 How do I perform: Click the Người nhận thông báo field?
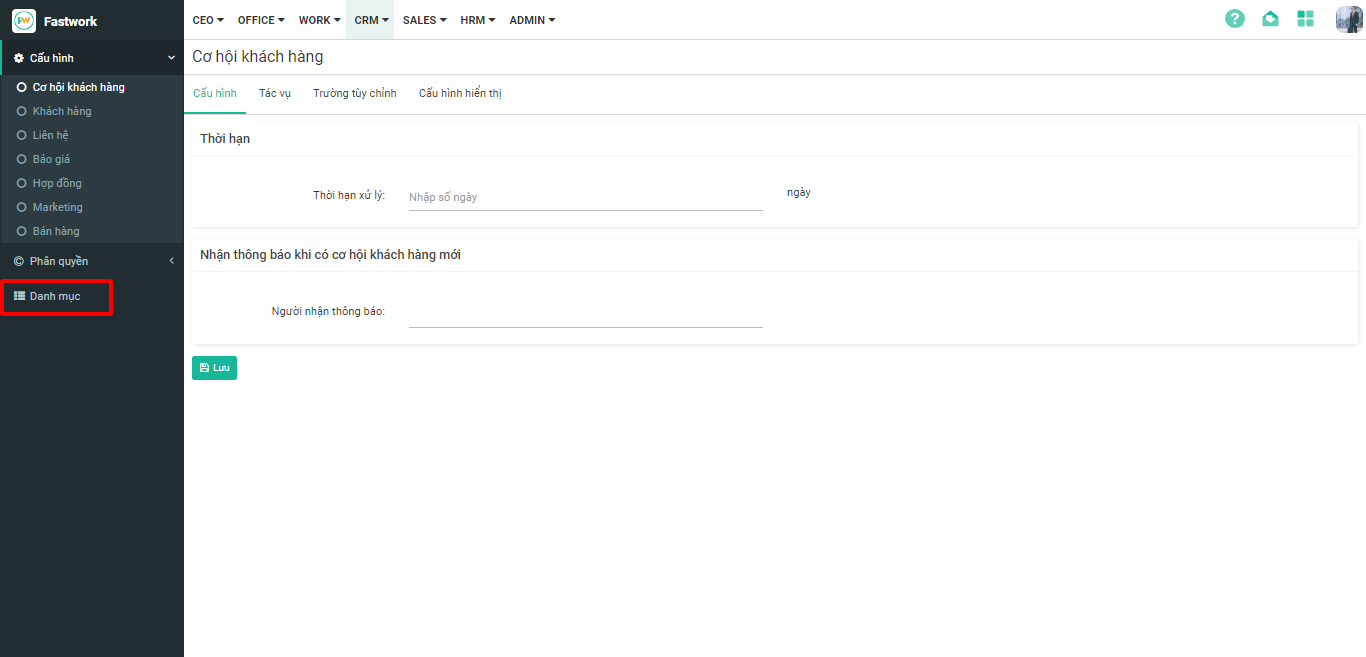pos(585,313)
